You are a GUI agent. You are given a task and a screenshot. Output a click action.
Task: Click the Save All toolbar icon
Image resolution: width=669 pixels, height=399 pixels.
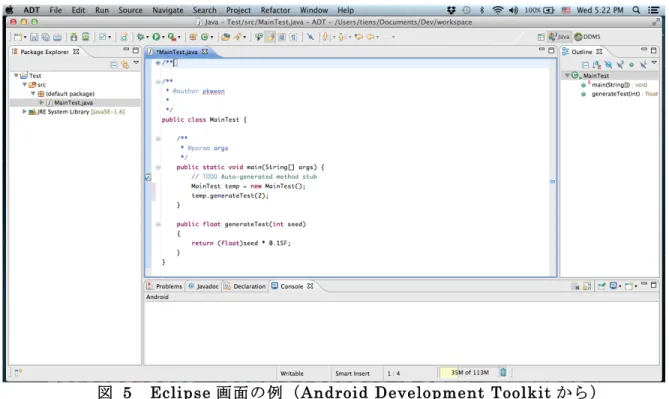tap(46, 37)
